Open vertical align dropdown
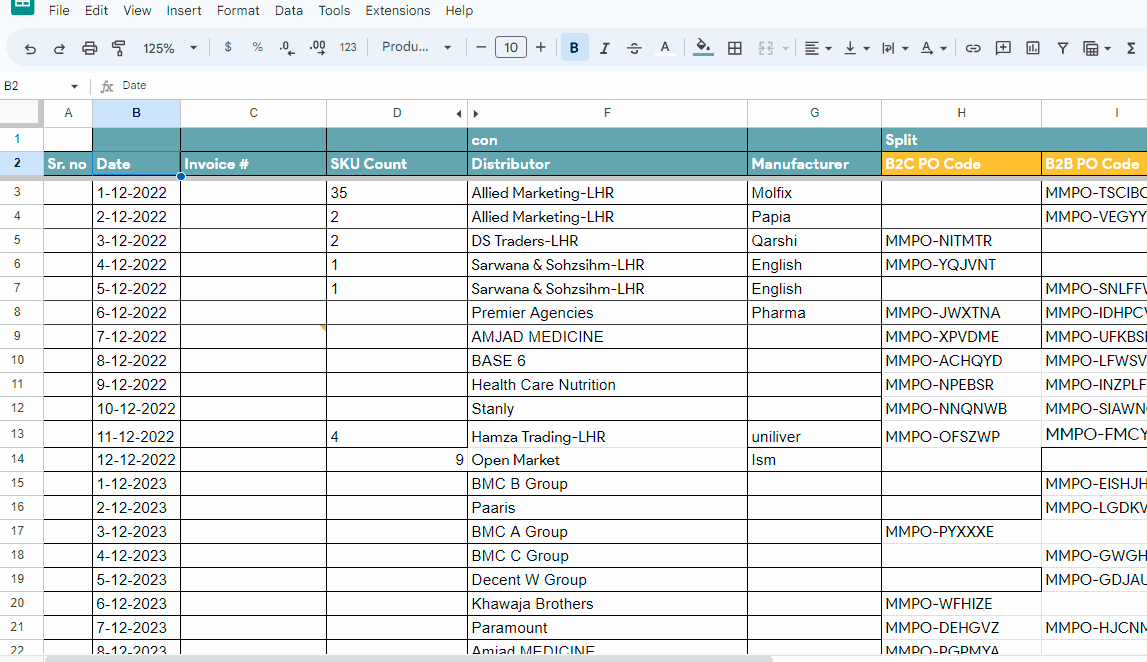Image resolution: width=1147 pixels, height=662 pixels. click(856, 48)
